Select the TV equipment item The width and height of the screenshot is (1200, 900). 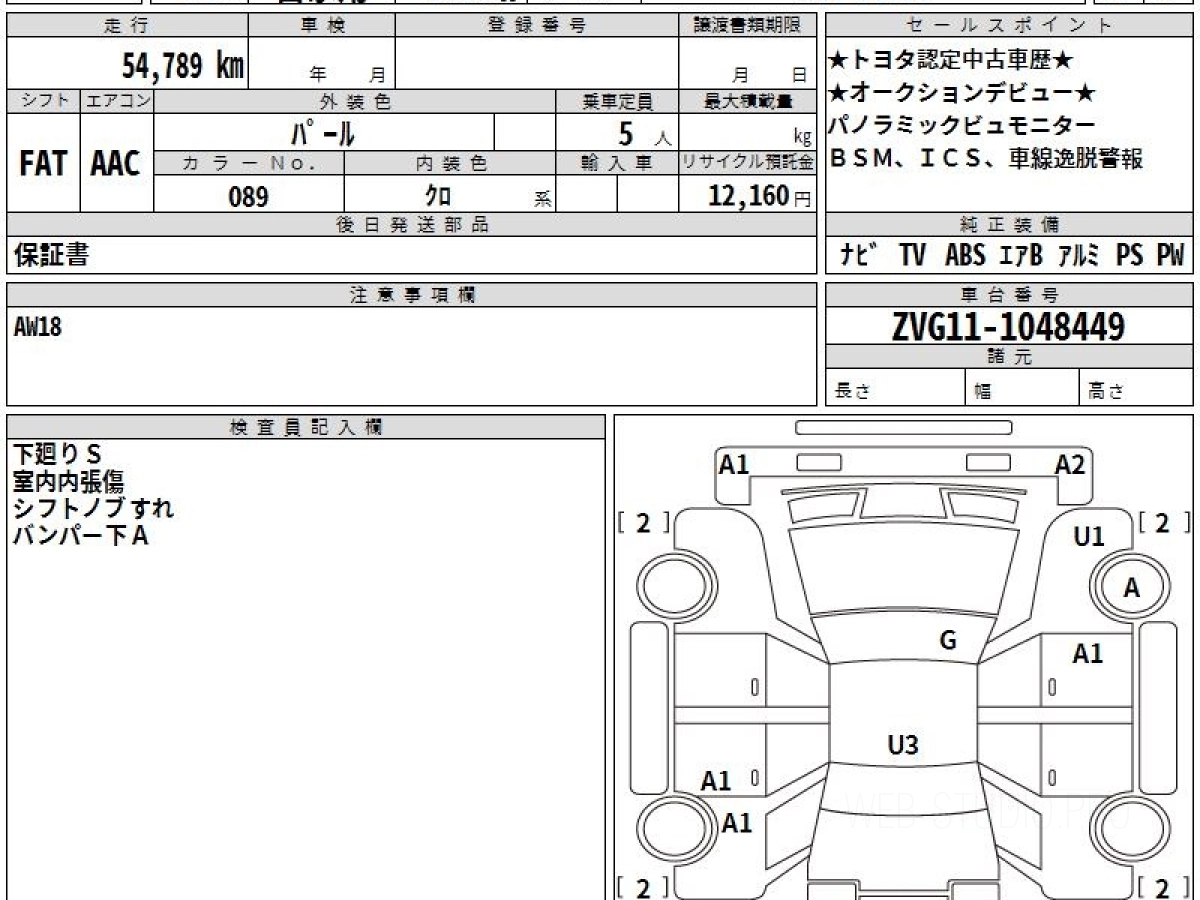912,256
